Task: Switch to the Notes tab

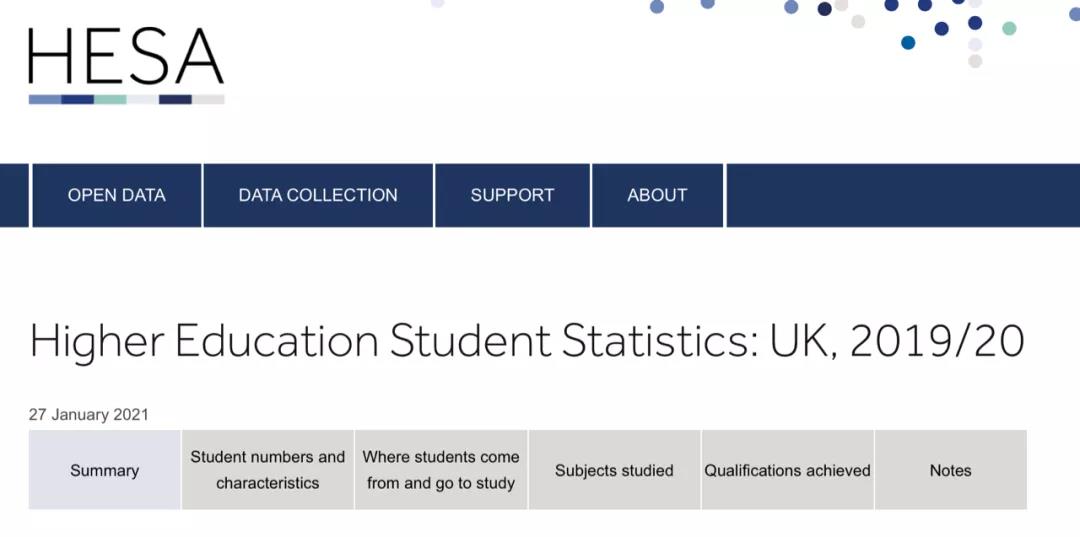Action: [951, 470]
